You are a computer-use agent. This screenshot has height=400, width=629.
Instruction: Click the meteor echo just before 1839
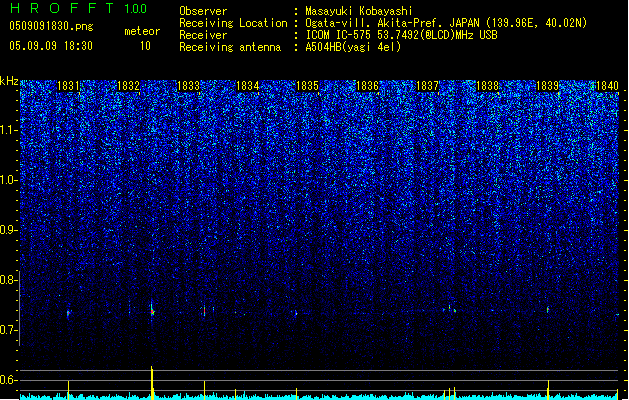[x=548, y=310]
